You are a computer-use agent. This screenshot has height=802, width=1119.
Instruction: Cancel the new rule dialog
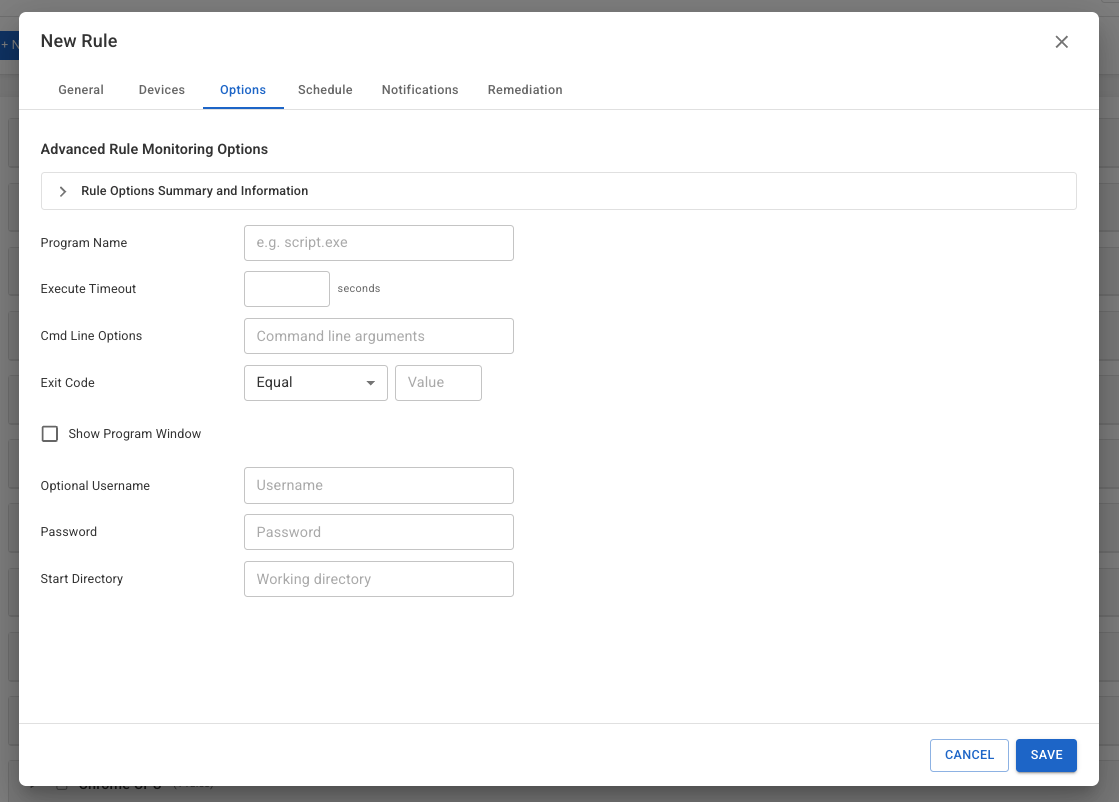click(x=968, y=755)
